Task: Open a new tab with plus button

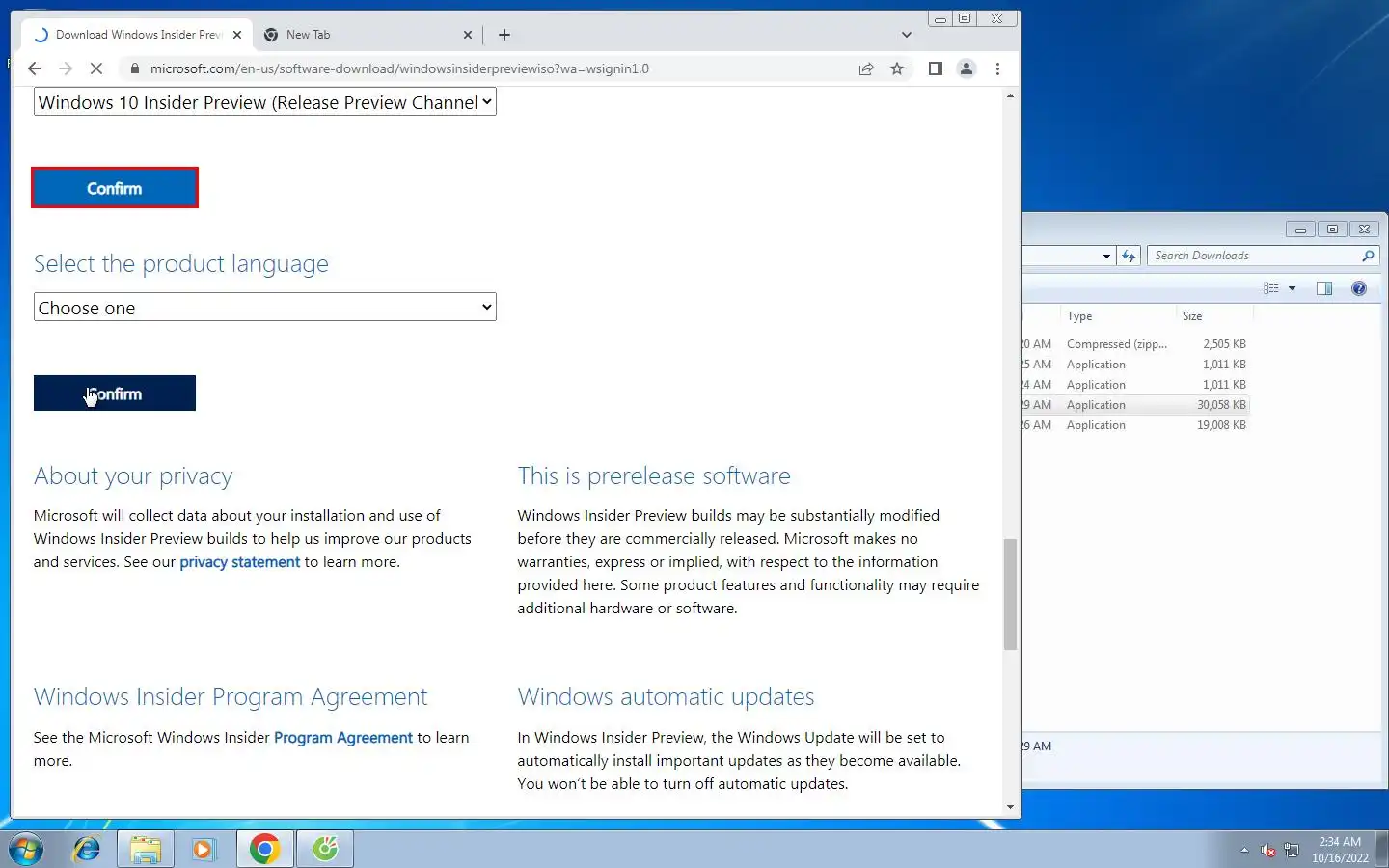Action: pyautogui.click(x=504, y=35)
